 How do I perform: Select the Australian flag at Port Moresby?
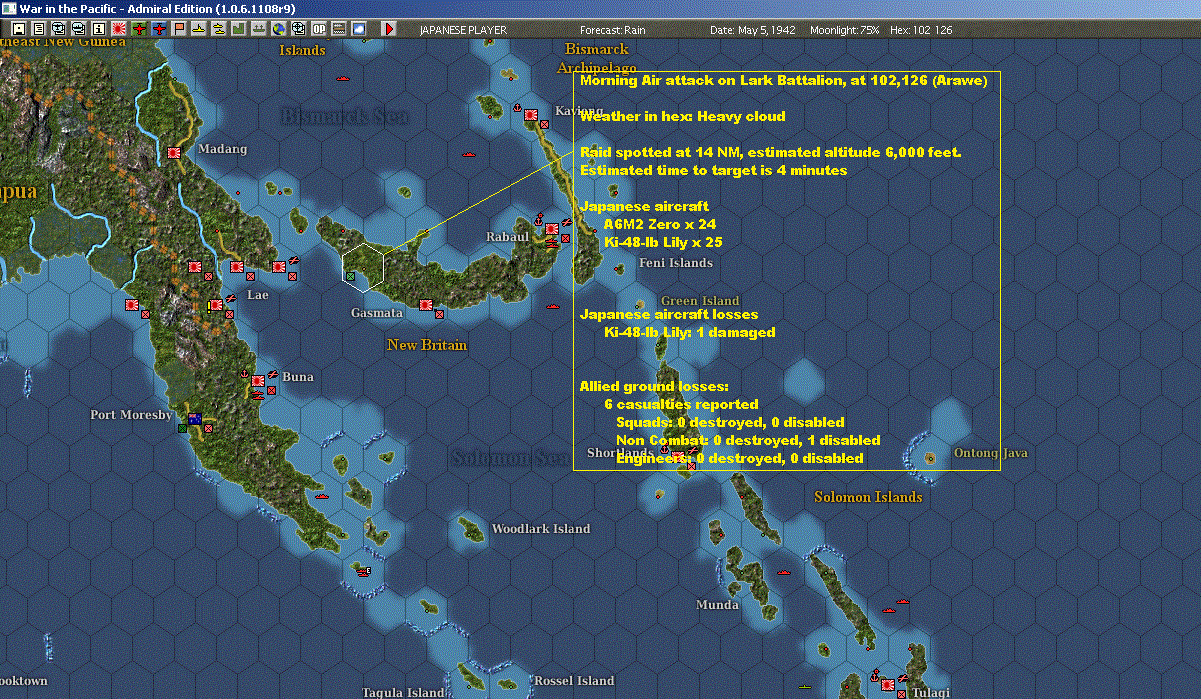tap(194, 418)
